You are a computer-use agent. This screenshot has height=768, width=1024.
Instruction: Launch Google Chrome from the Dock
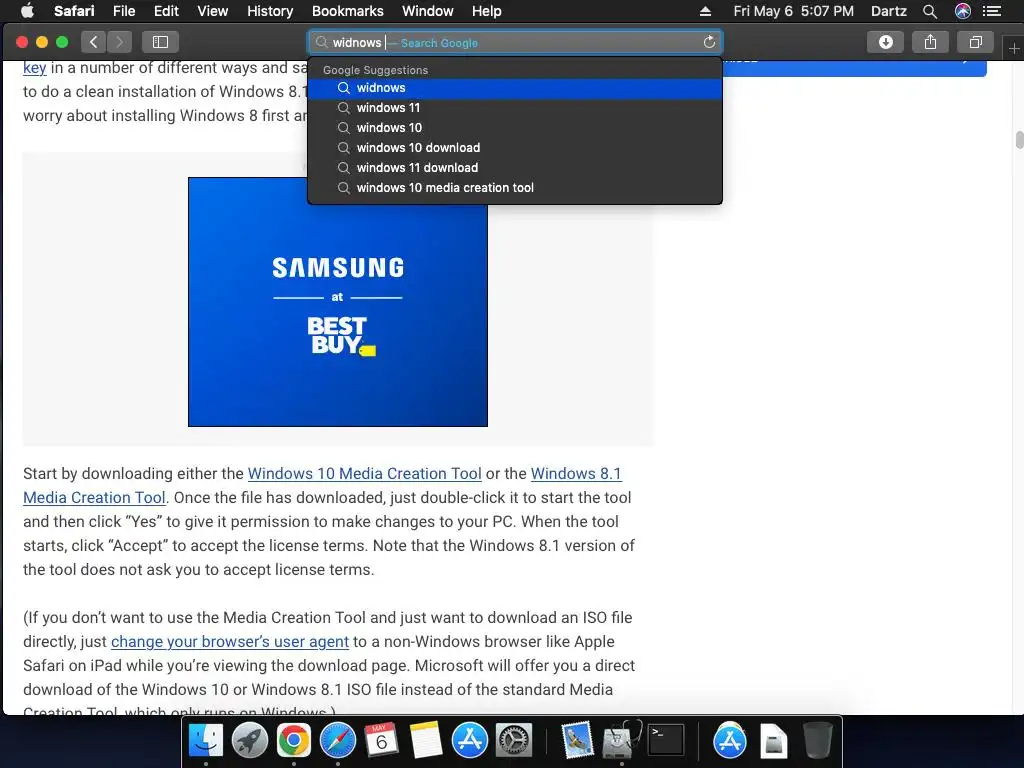(x=293, y=741)
